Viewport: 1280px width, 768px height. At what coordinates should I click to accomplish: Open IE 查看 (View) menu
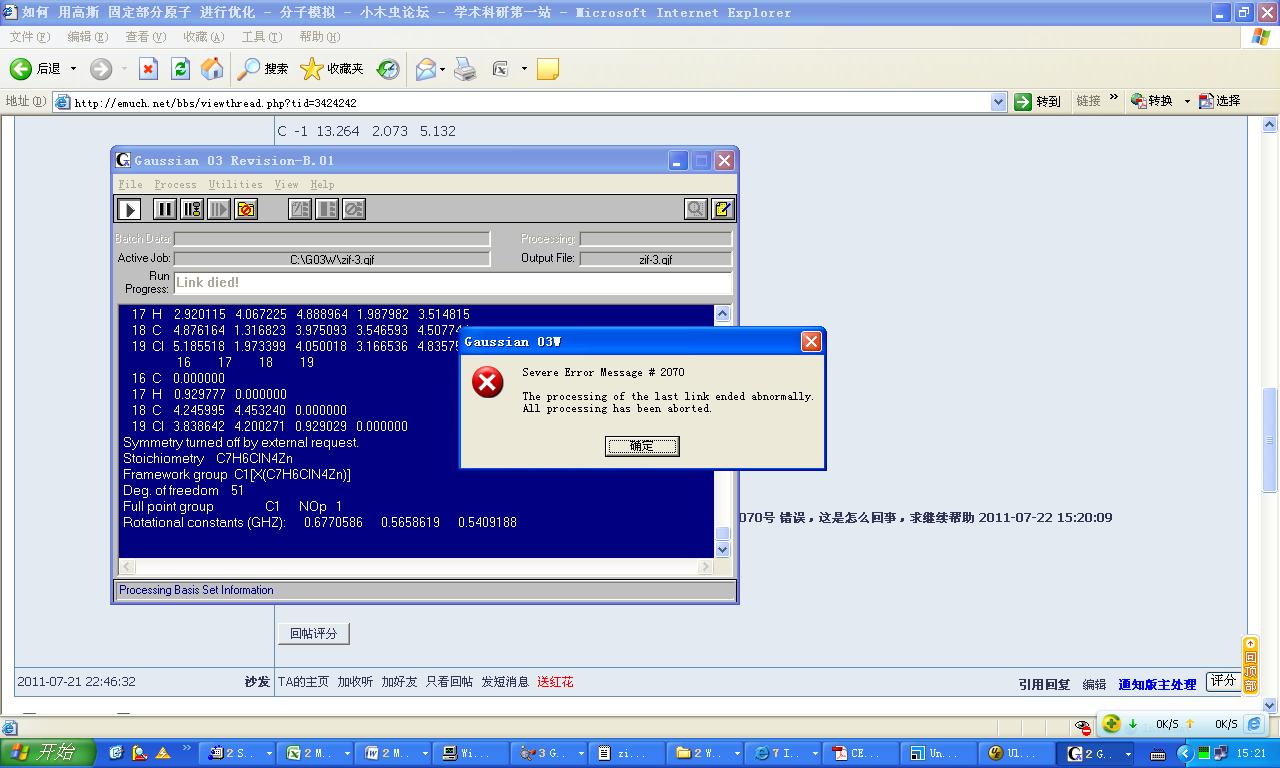[x=145, y=37]
